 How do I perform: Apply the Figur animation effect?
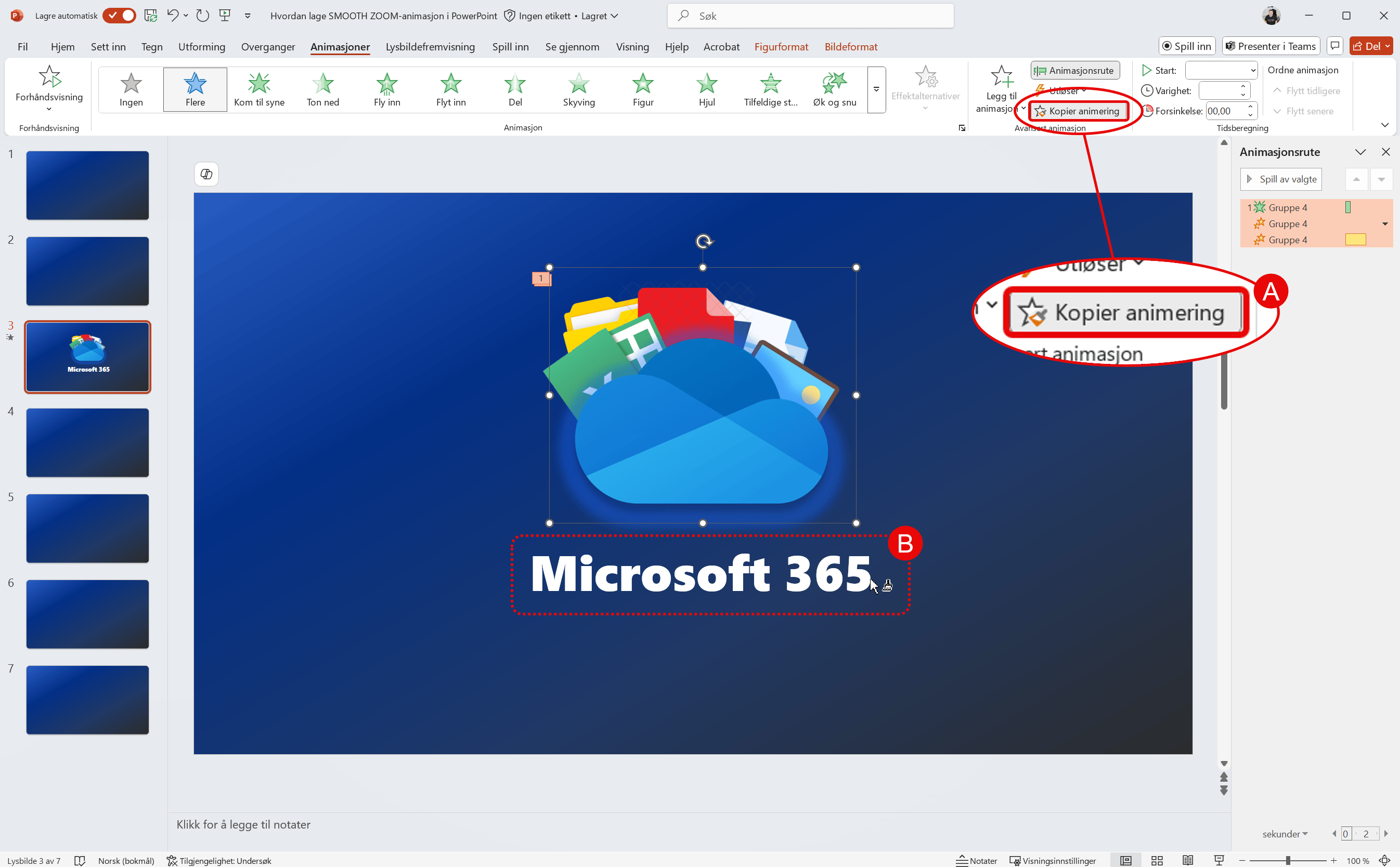[643, 89]
